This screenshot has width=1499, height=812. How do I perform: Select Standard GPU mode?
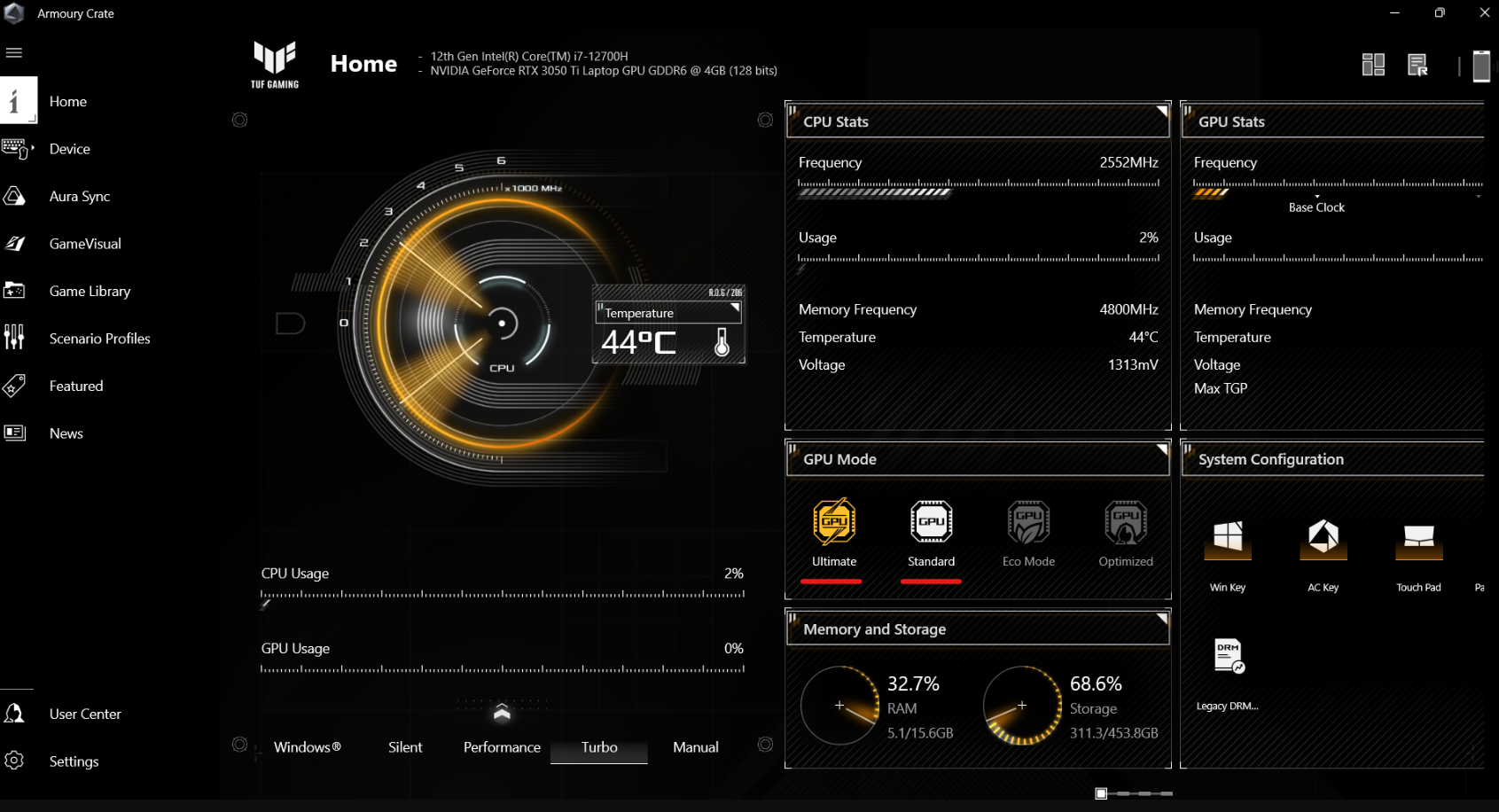[x=932, y=532]
